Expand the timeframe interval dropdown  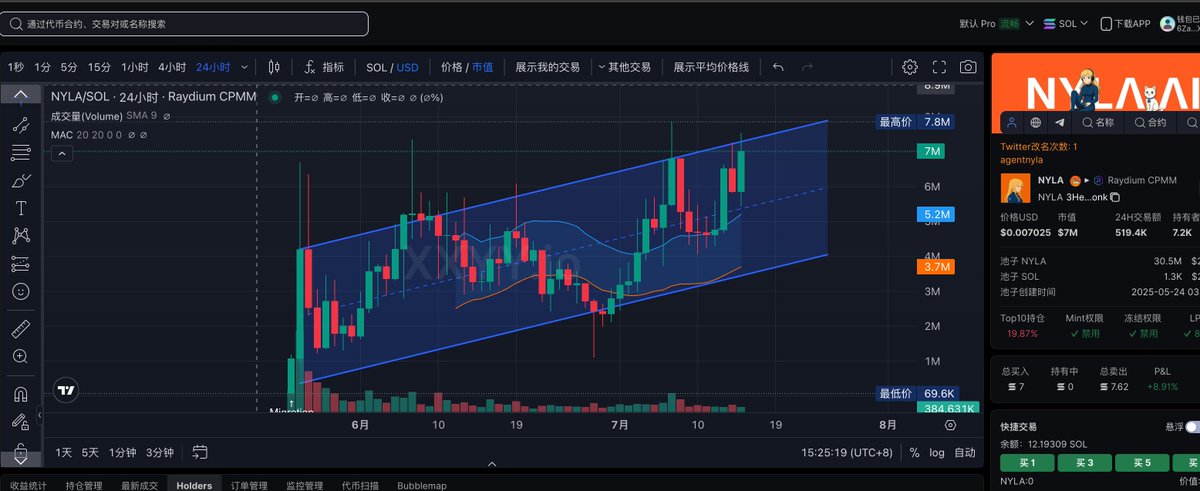(243, 67)
